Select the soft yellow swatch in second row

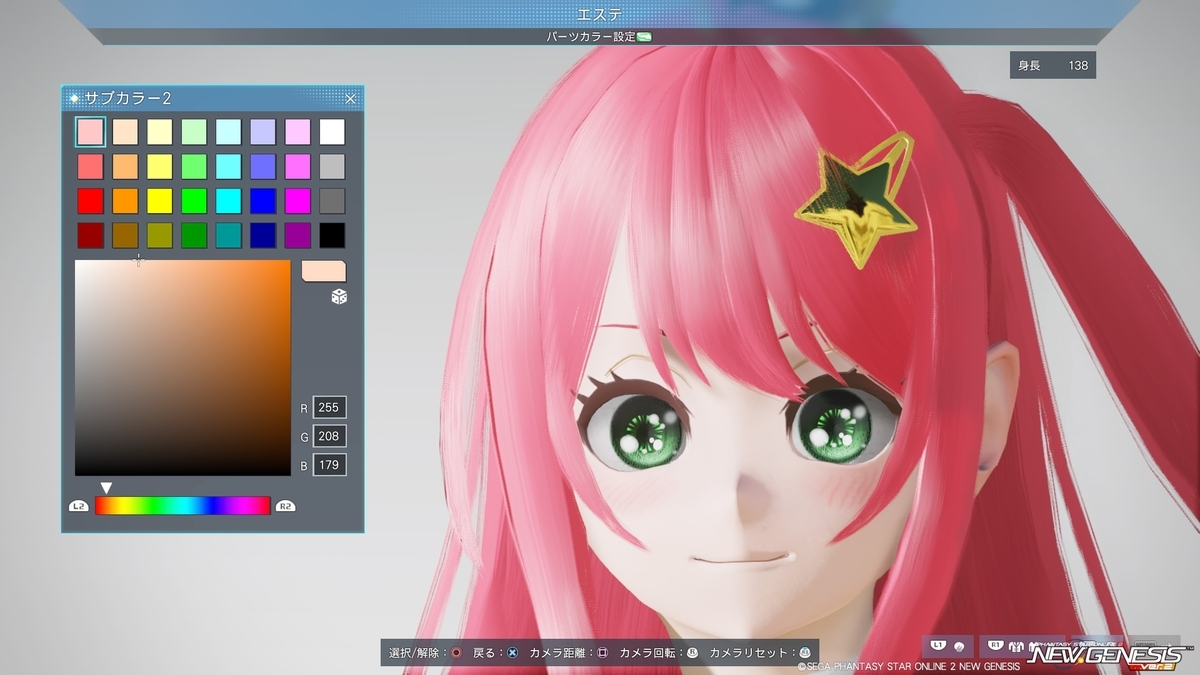[x=160, y=166]
